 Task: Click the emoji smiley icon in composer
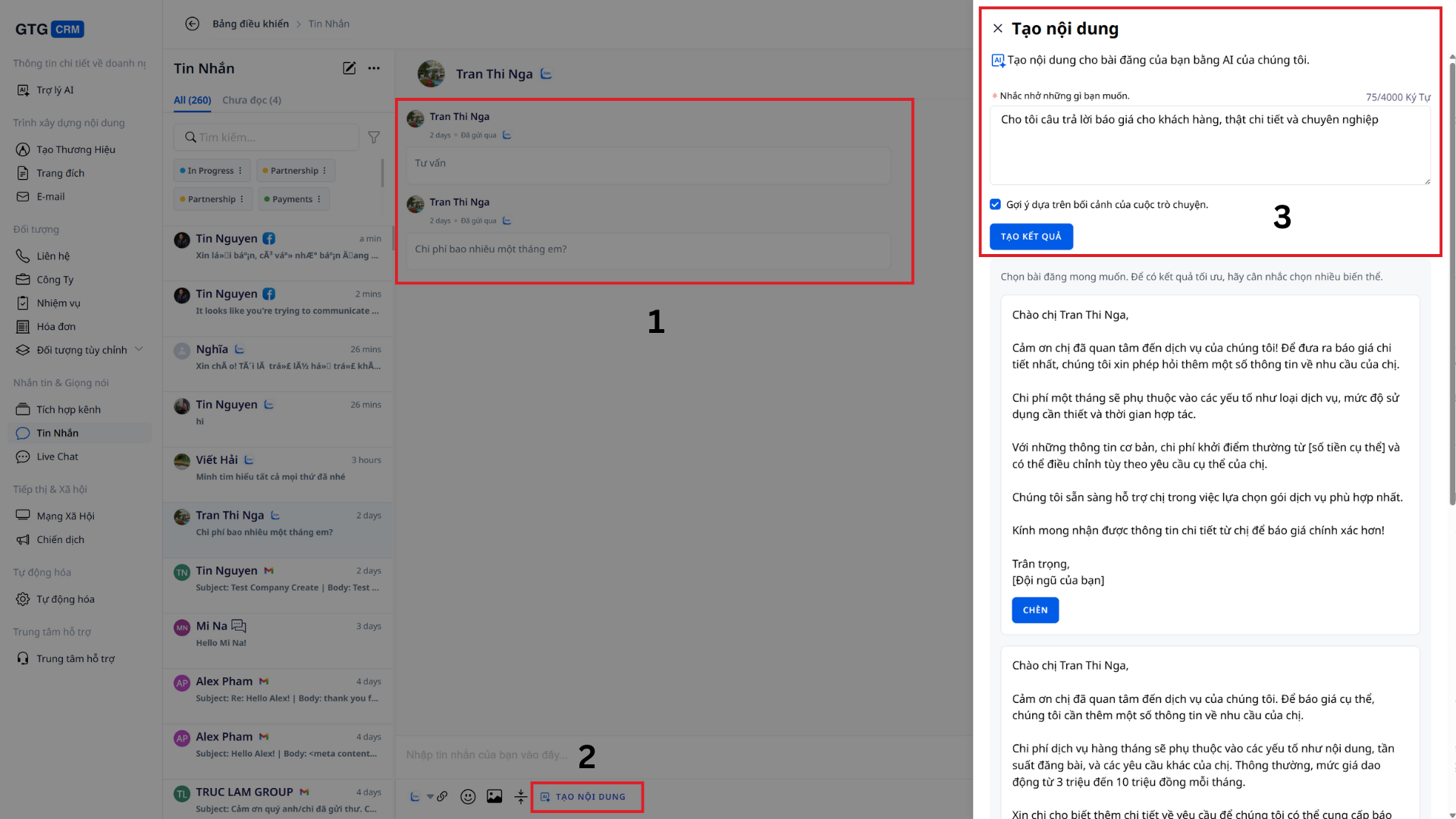[x=468, y=796]
